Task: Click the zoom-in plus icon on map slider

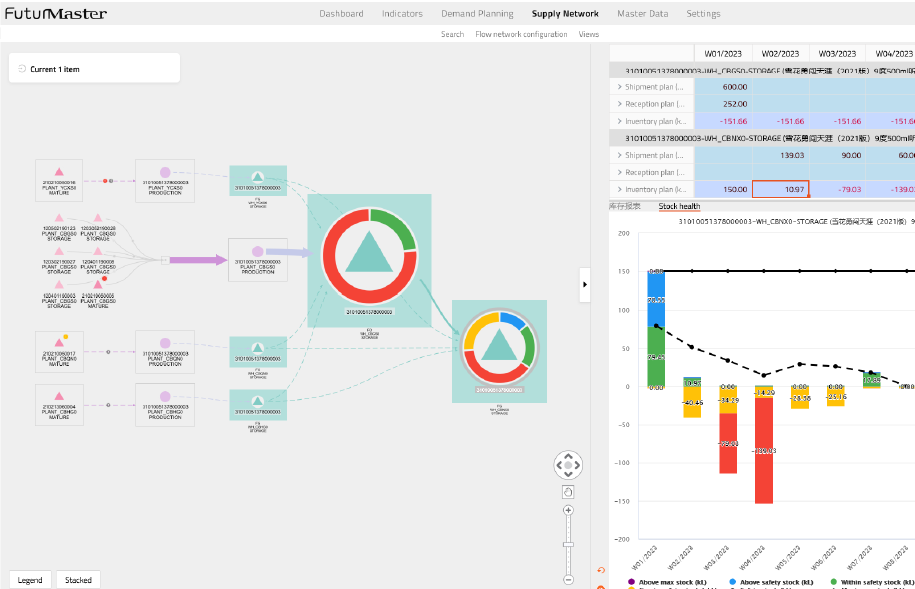Action: click(567, 512)
